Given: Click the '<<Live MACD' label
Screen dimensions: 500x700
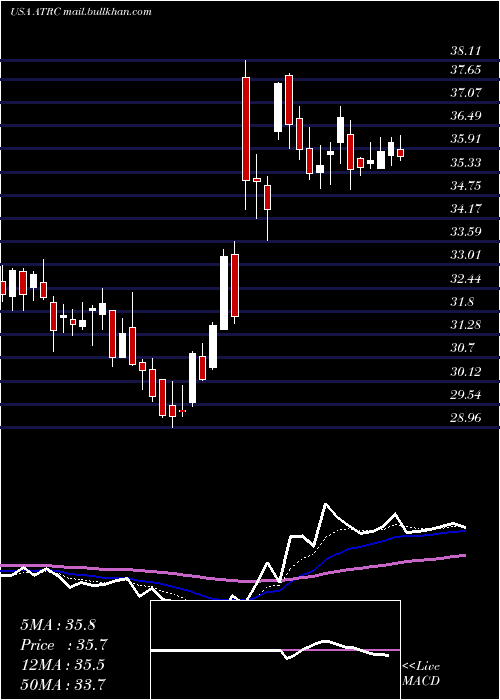Looking at the screenshot, I should [x=421, y=674].
